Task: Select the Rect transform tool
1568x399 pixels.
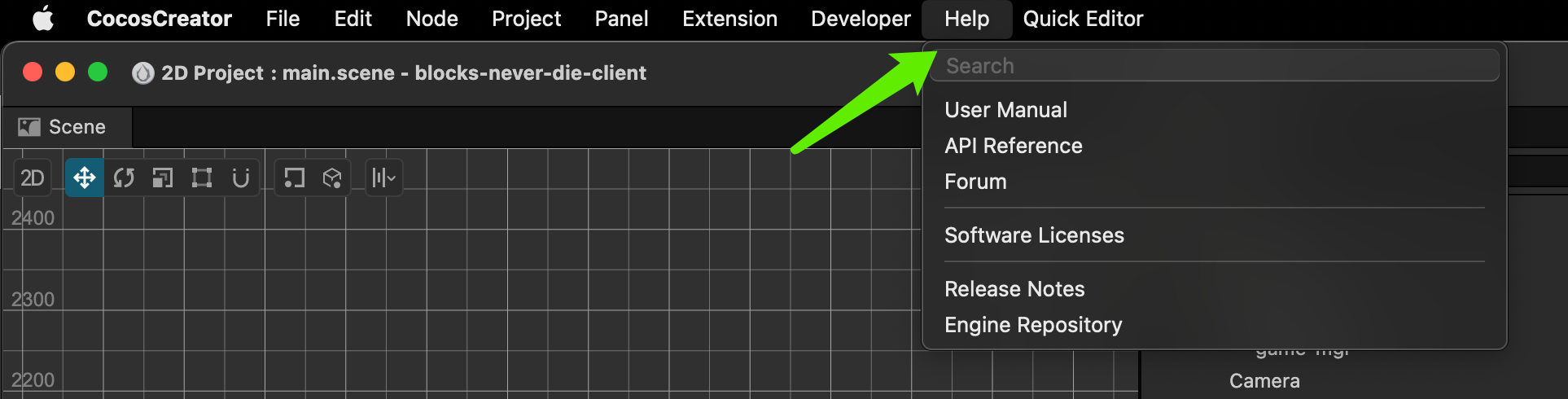Action: pyautogui.click(x=201, y=178)
